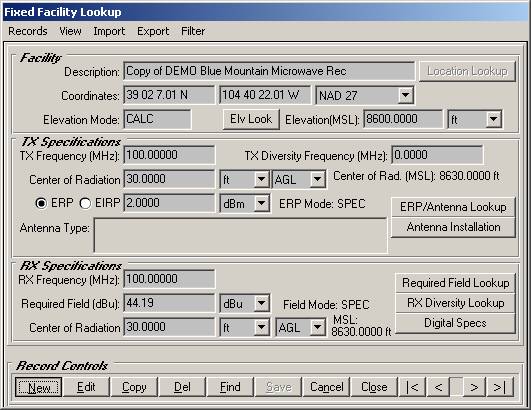Click the Digital Specs button

(455, 323)
